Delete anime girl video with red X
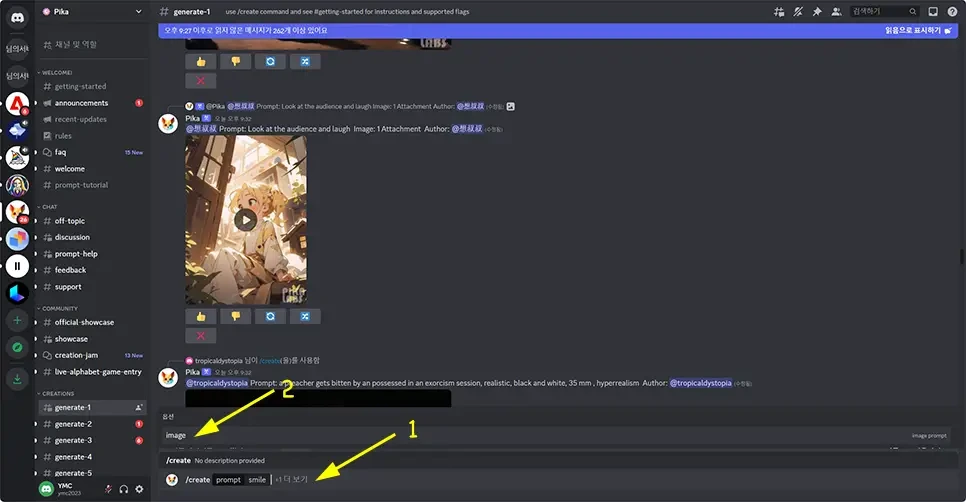The image size is (966, 502). (x=201, y=336)
